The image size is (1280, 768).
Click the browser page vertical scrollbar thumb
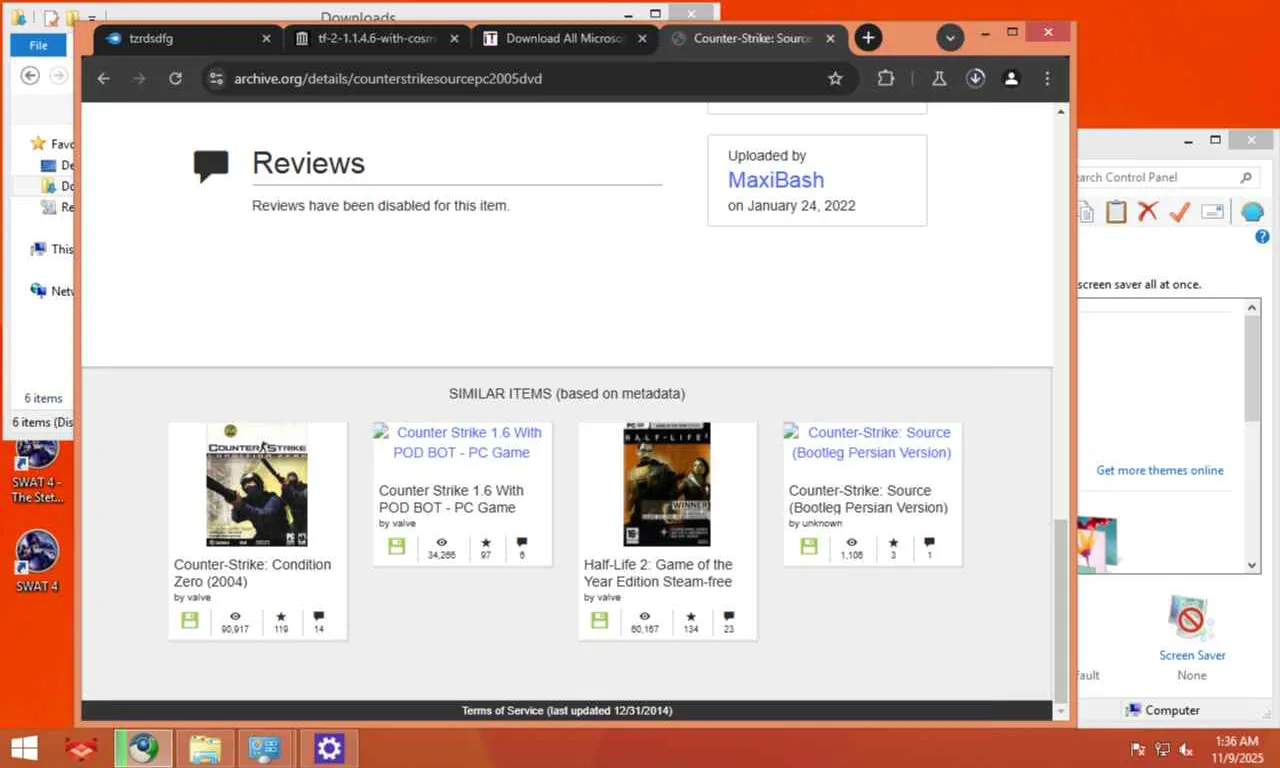1061,610
